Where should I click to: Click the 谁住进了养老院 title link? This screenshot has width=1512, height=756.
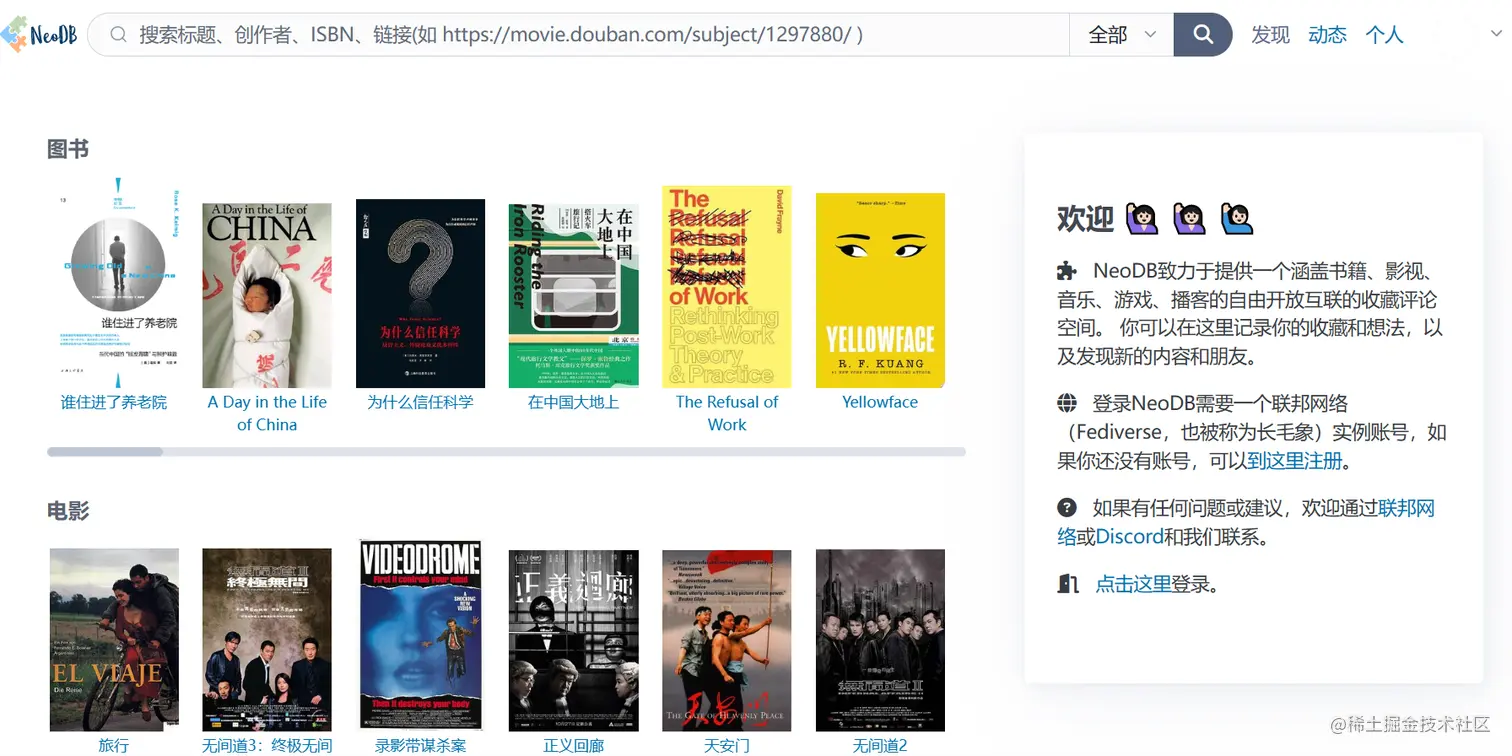click(114, 402)
